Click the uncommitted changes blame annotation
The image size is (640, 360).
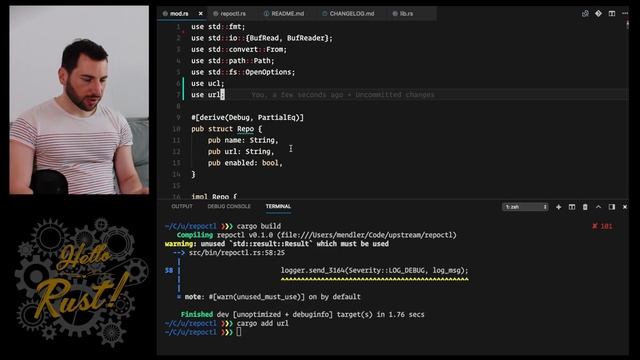[343, 95]
